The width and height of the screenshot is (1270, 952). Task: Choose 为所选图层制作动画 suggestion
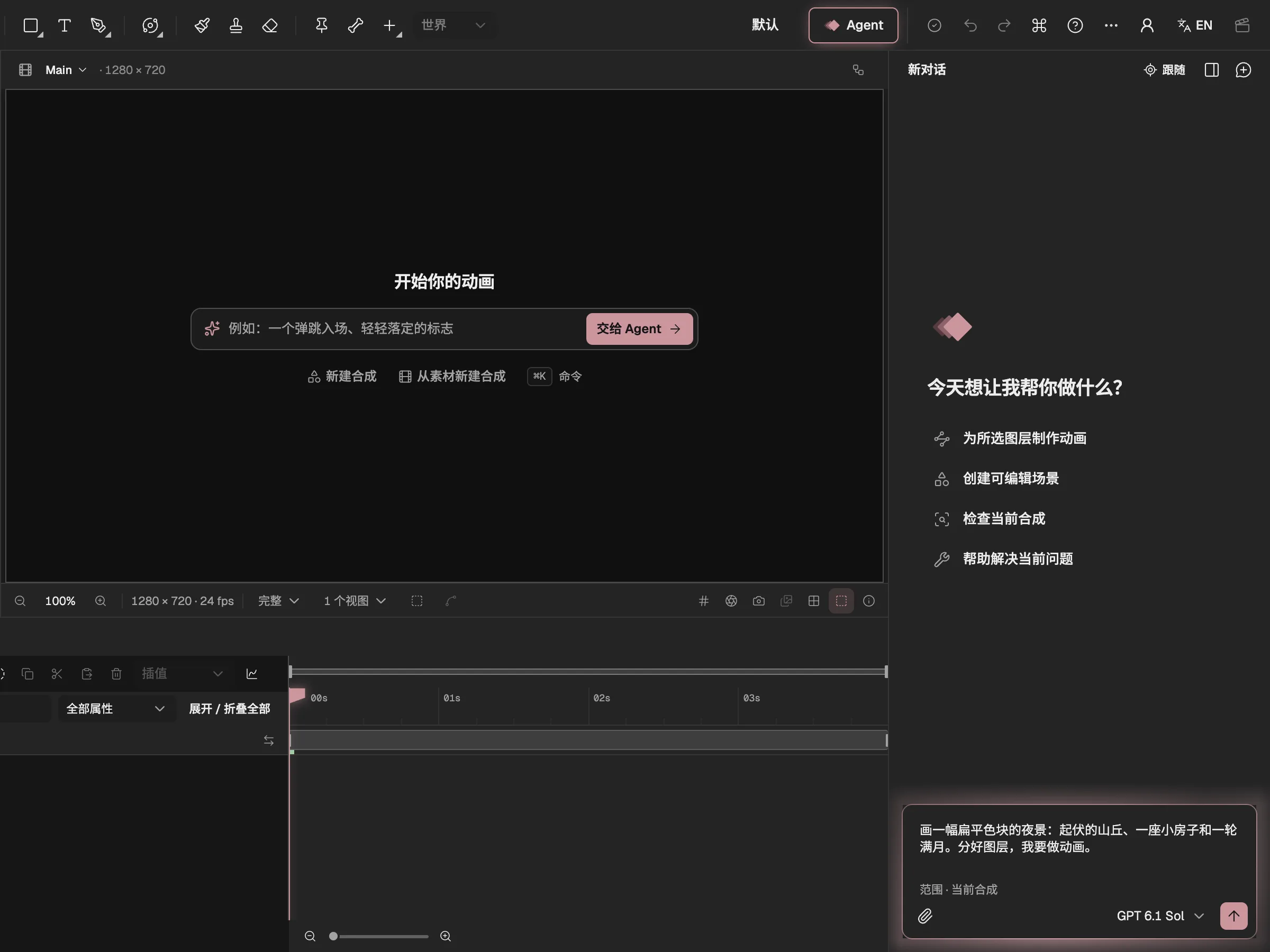(x=1011, y=438)
